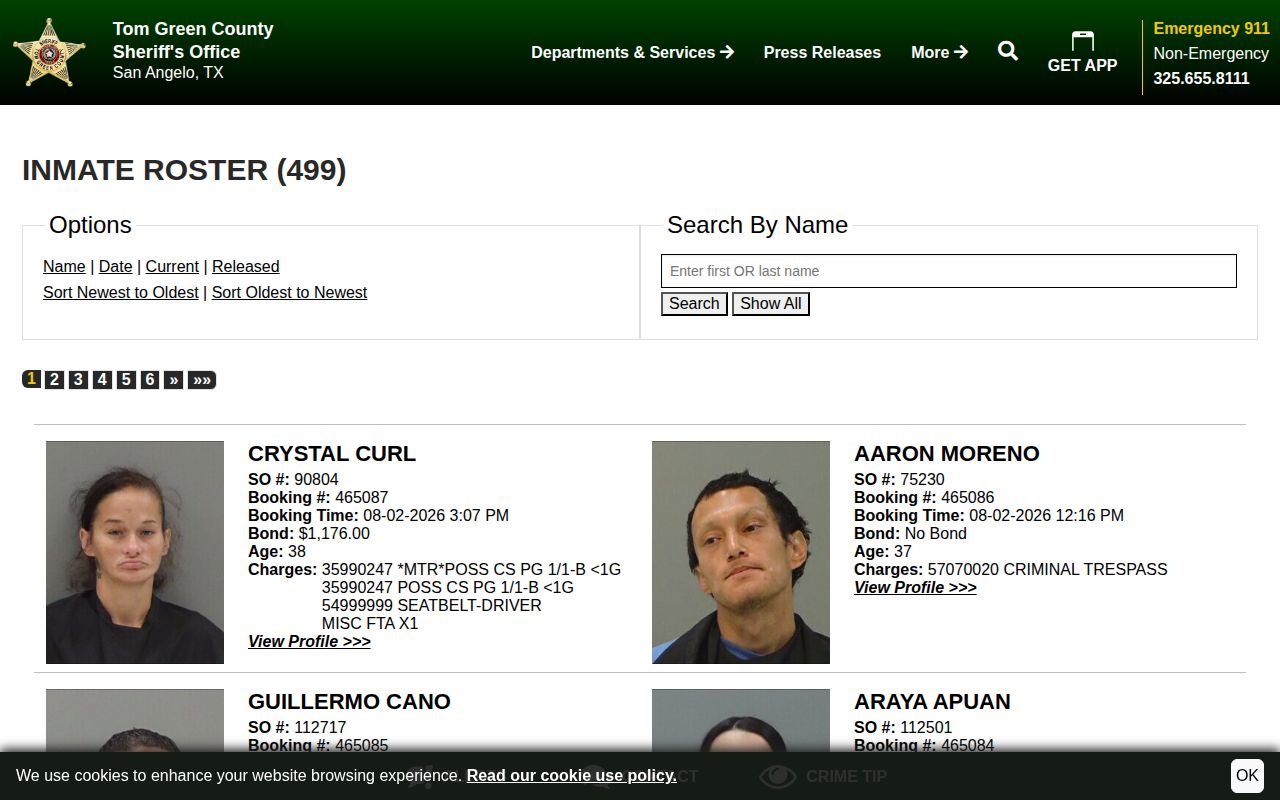The width and height of the screenshot is (1280, 800).
Task: Go to roster page 2
Action: tap(55, 379)
